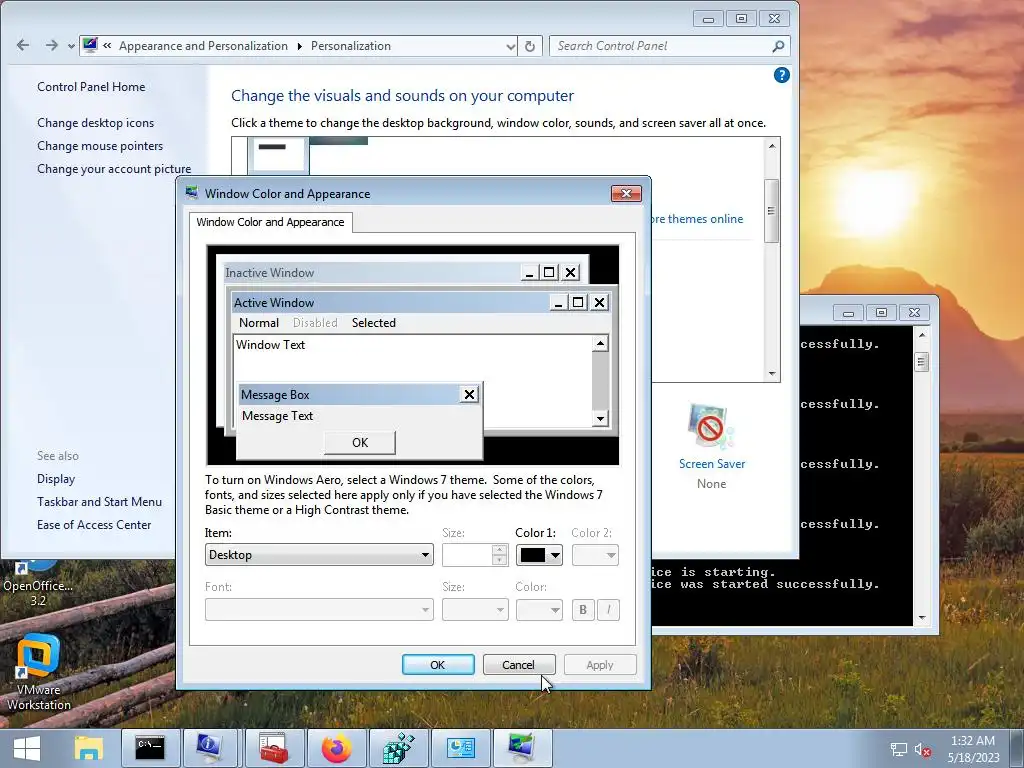Click the muted volume tray icon
1024x768 pixels.
click(x=923, y=750)
